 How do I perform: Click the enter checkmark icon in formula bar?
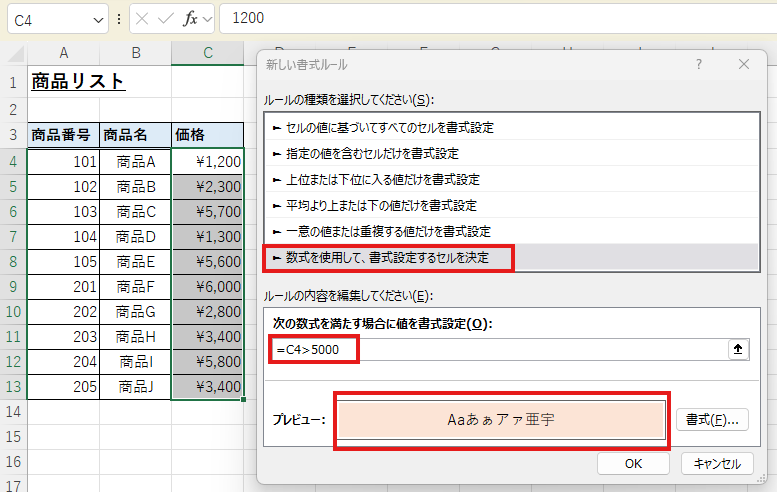166,19
